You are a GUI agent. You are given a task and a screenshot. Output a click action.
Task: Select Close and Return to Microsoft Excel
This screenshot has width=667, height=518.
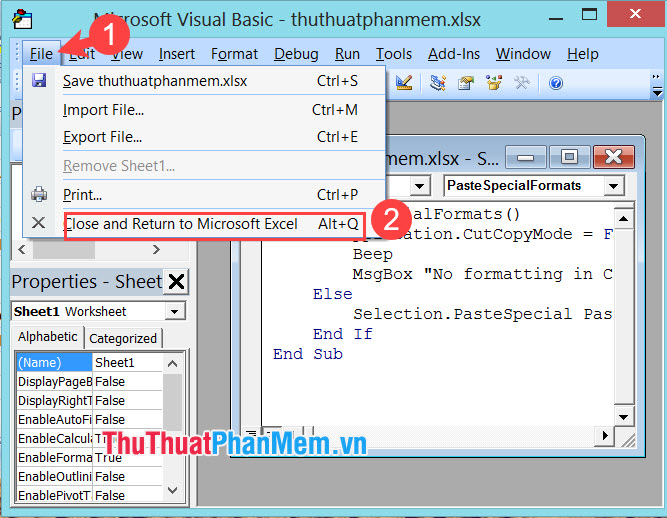coord(205,224)
